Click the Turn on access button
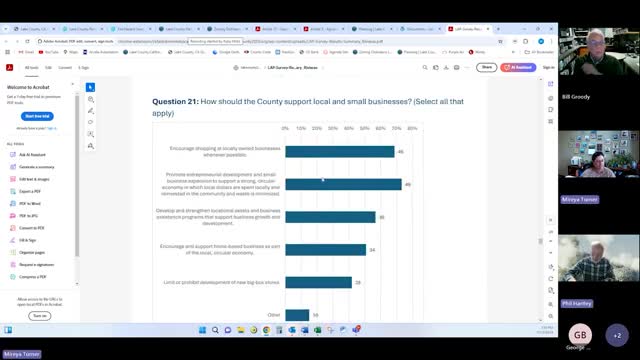 coord(40,316)
